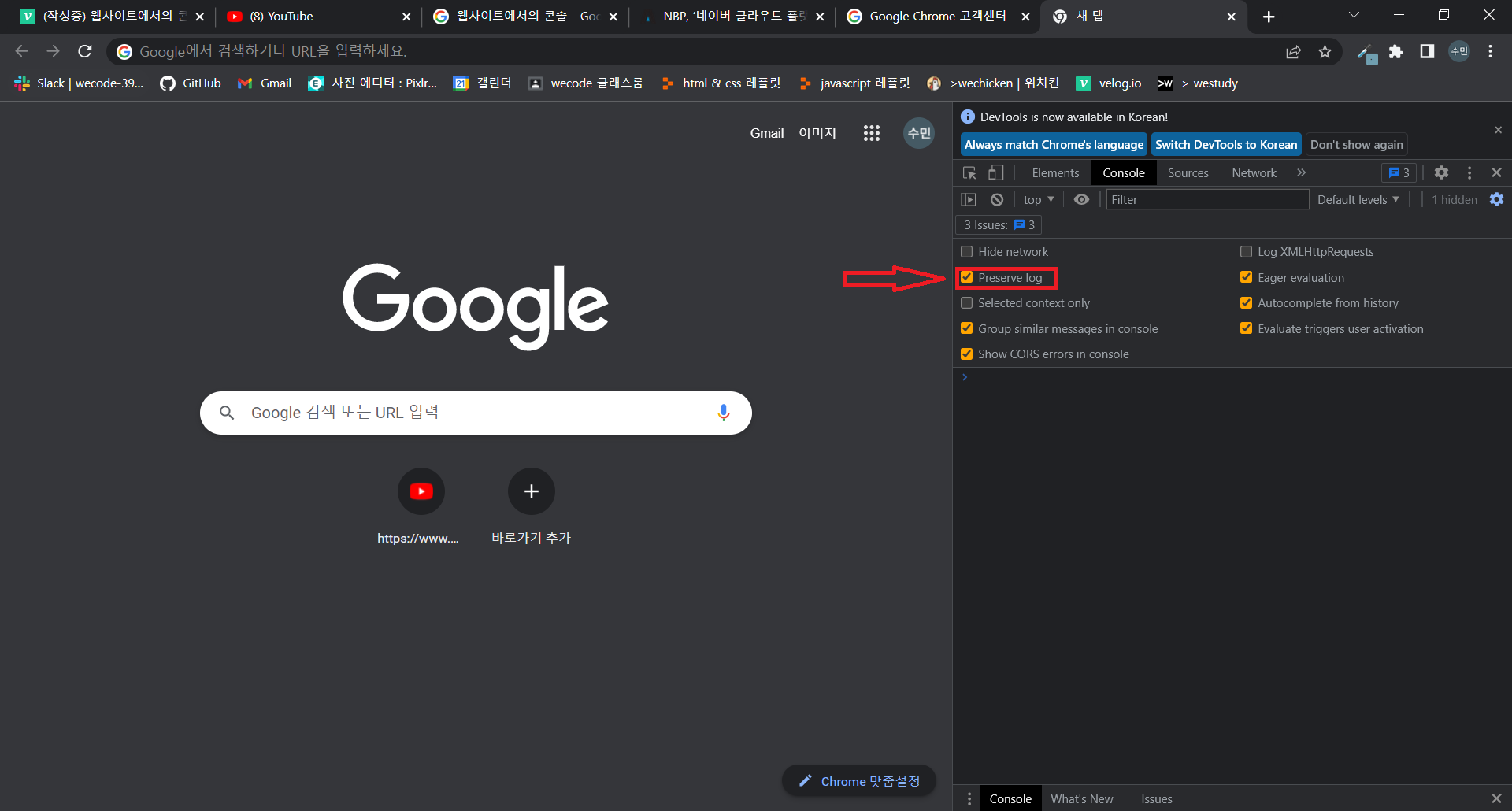This screenshot has height=811, width=1512.
Task: Click the add shortcut plus tile
Action: pyautogui.click(x=532, y=491)
